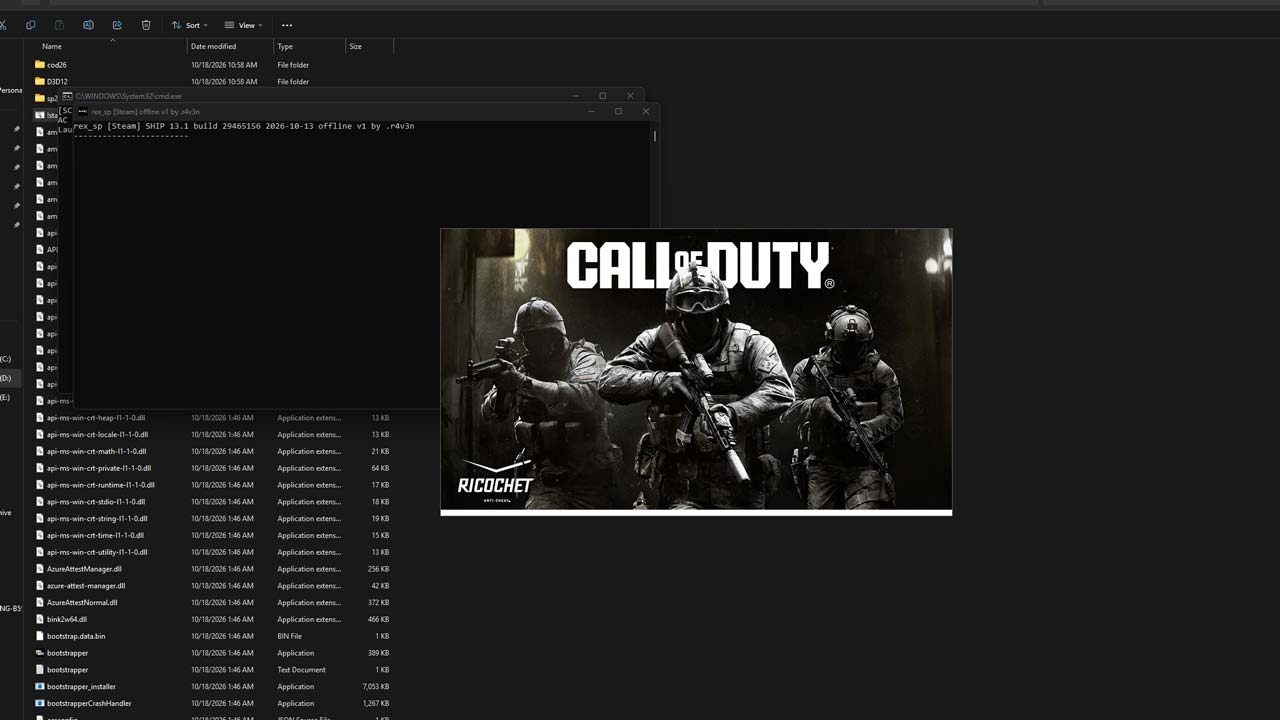This screenshot has width=1280, height=720.
Task: Click the Paste icon in Explorer toolbar
Action: [59, 25]
